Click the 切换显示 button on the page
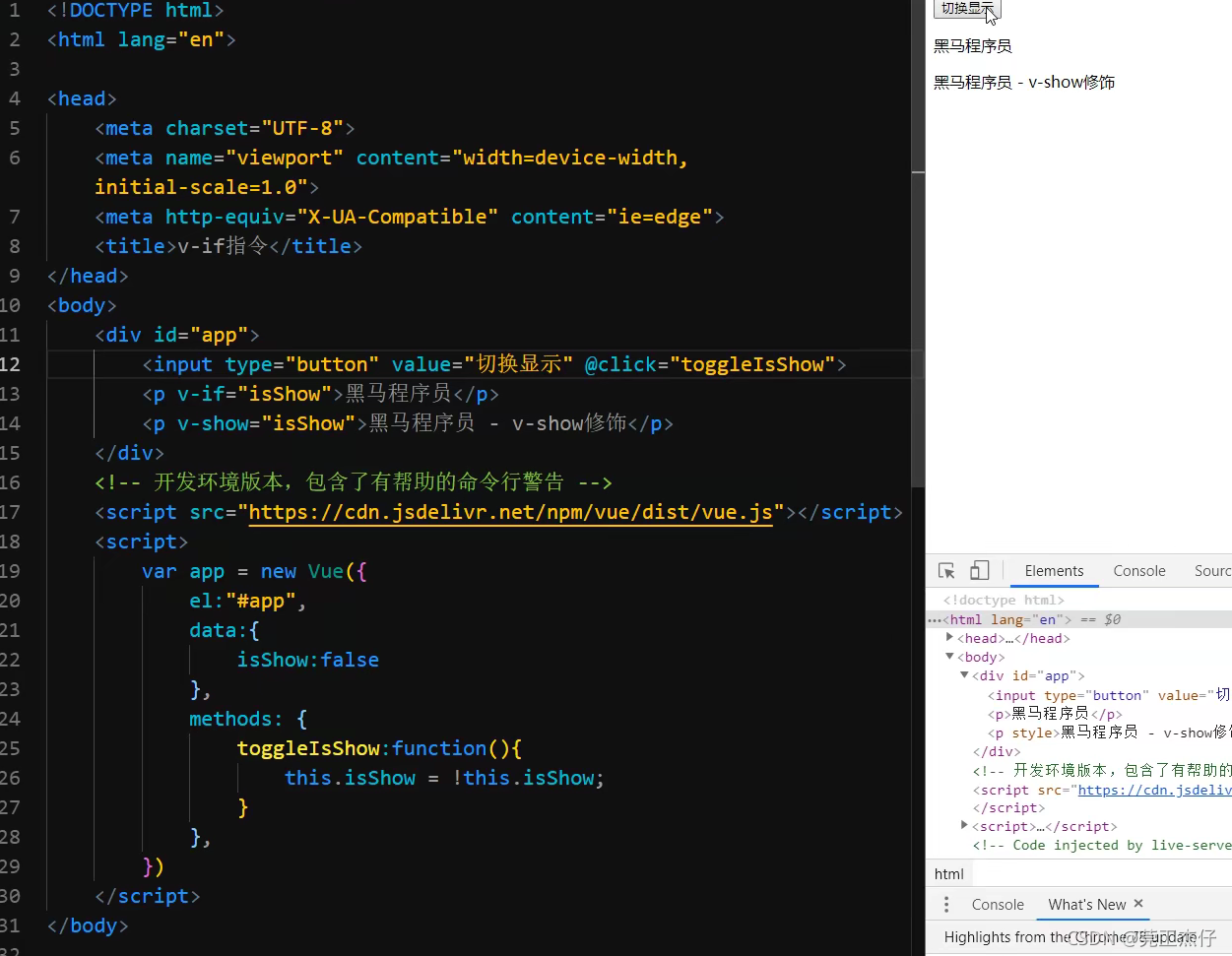This screenshot has height=956, width=1232. pyautogui.click(x=966, y=9)
